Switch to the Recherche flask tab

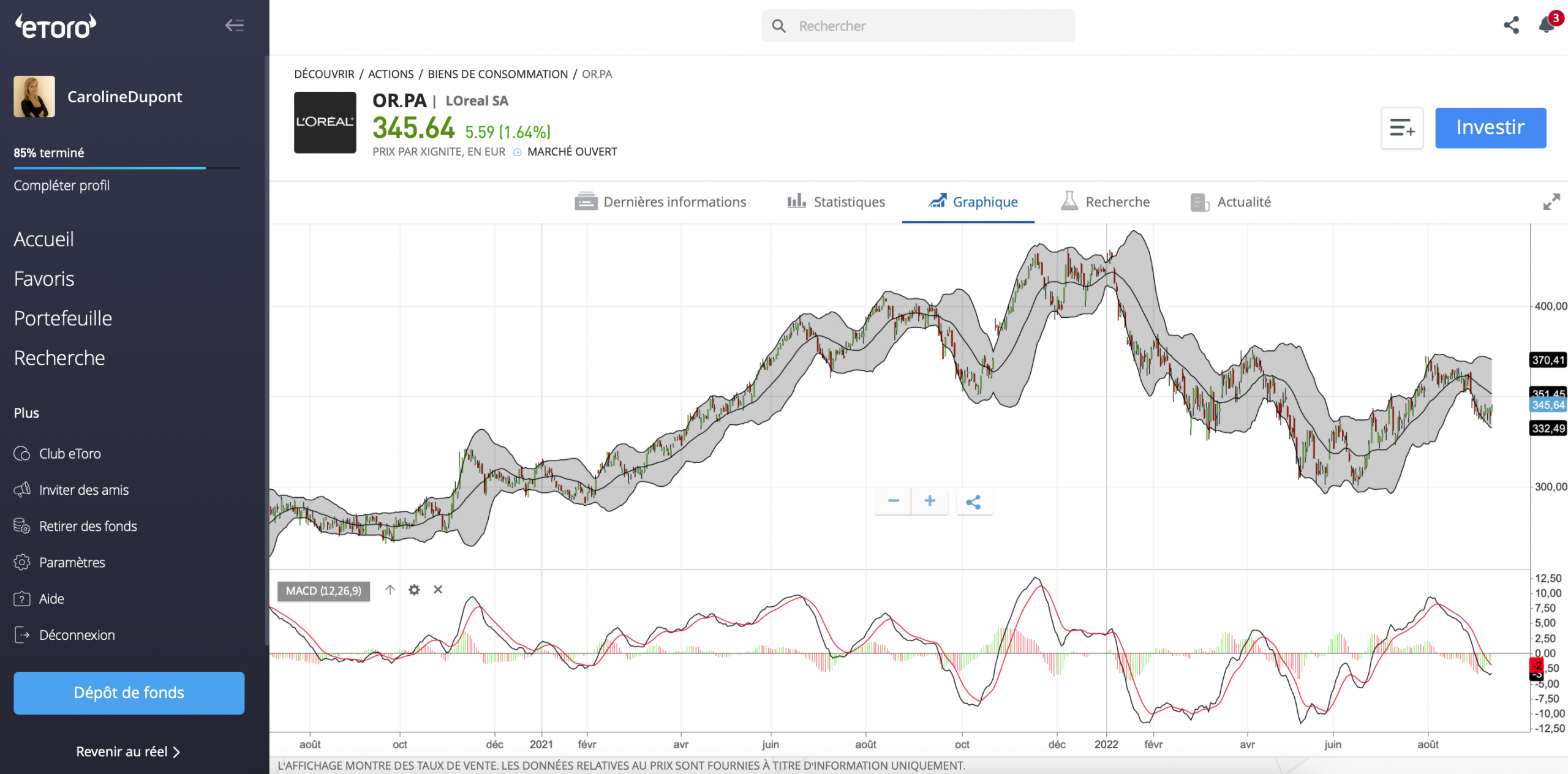click(x=1105, y=202)
